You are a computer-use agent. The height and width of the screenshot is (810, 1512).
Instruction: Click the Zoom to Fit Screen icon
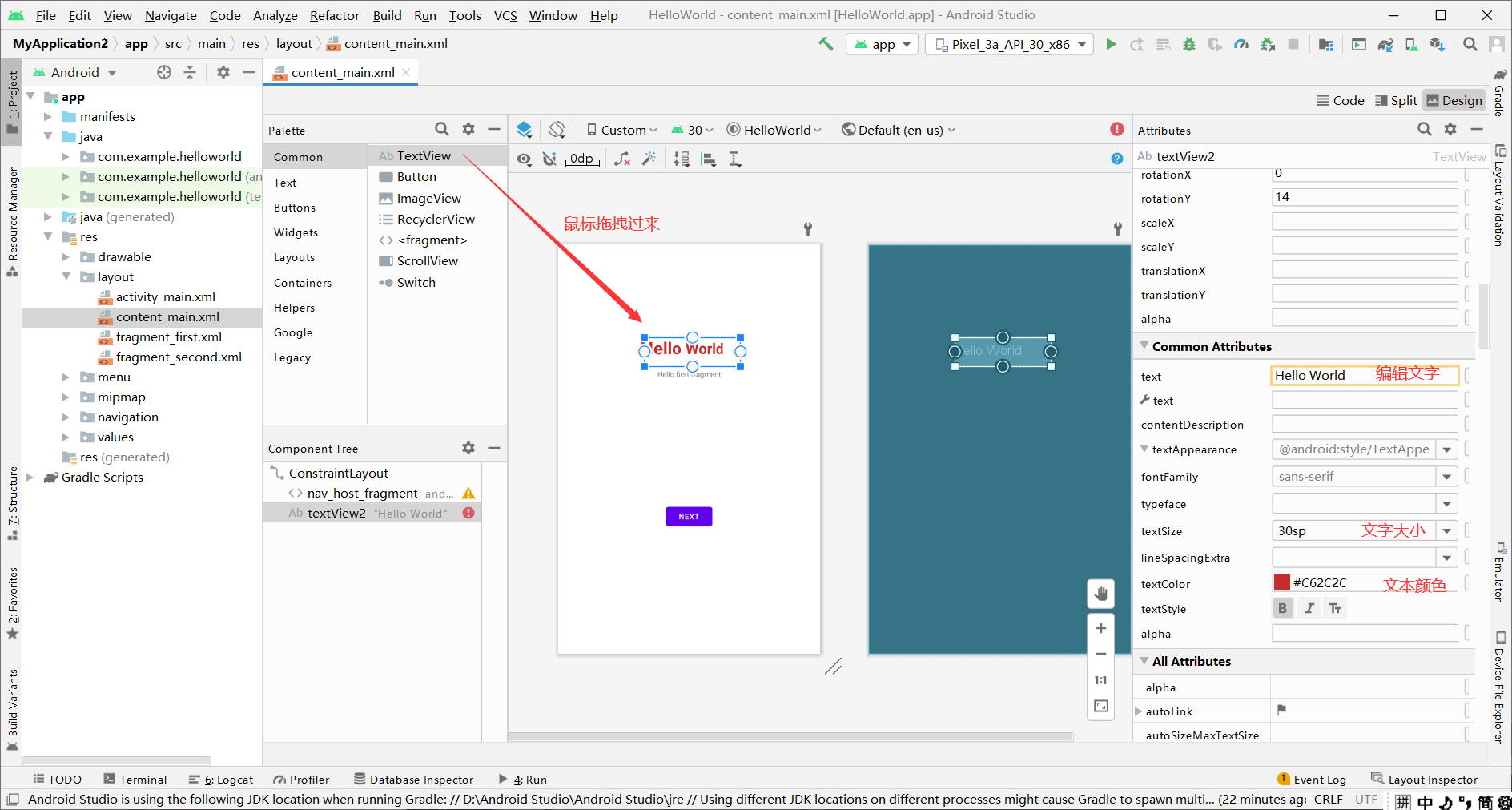[x=1101, y=706]
